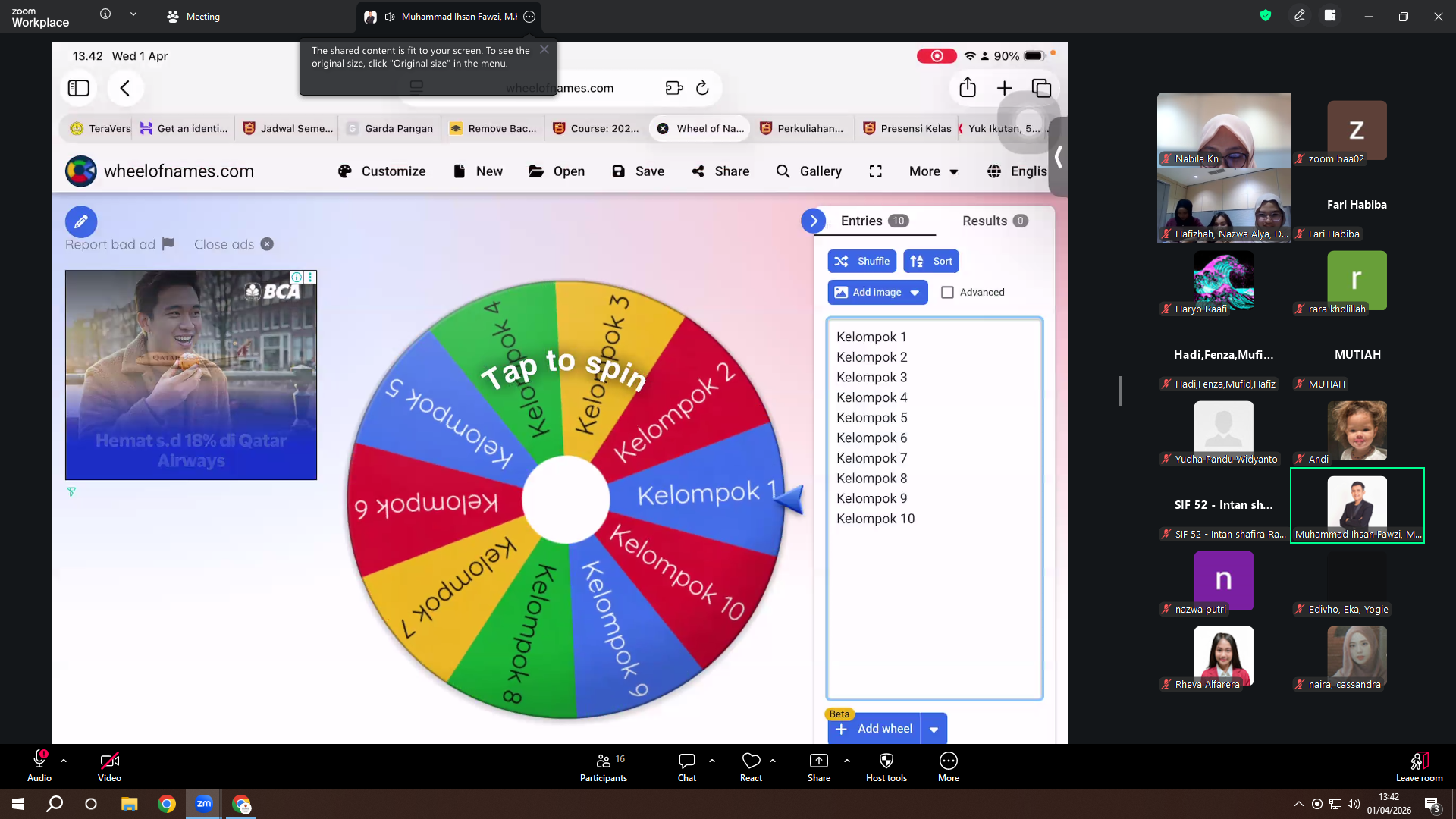This screenshot has height=819, width=1456.
Task: Start Video in Zoom
Action: point(109,766)
